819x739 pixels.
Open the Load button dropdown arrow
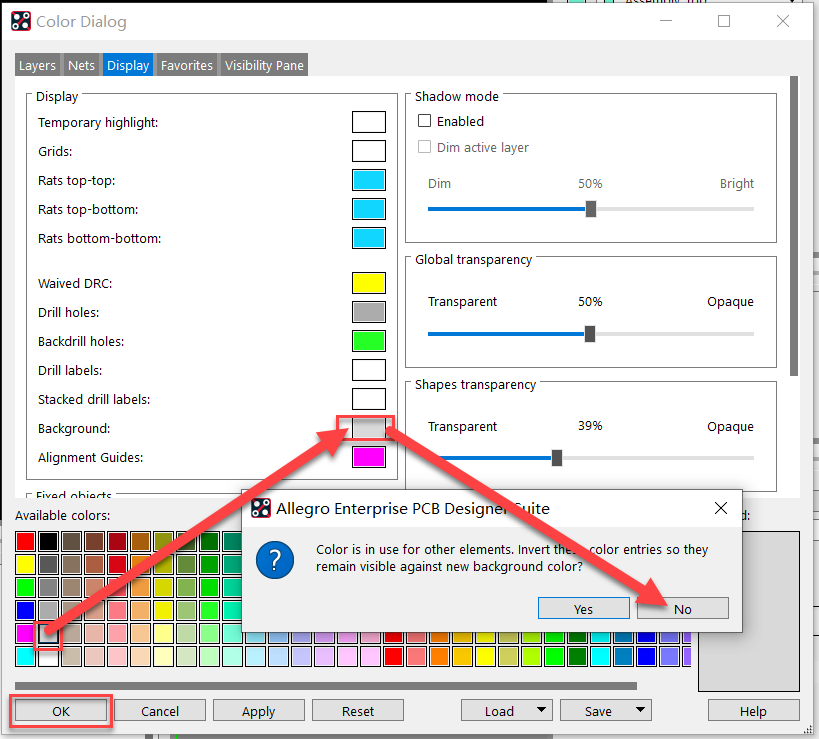(541, 710)
